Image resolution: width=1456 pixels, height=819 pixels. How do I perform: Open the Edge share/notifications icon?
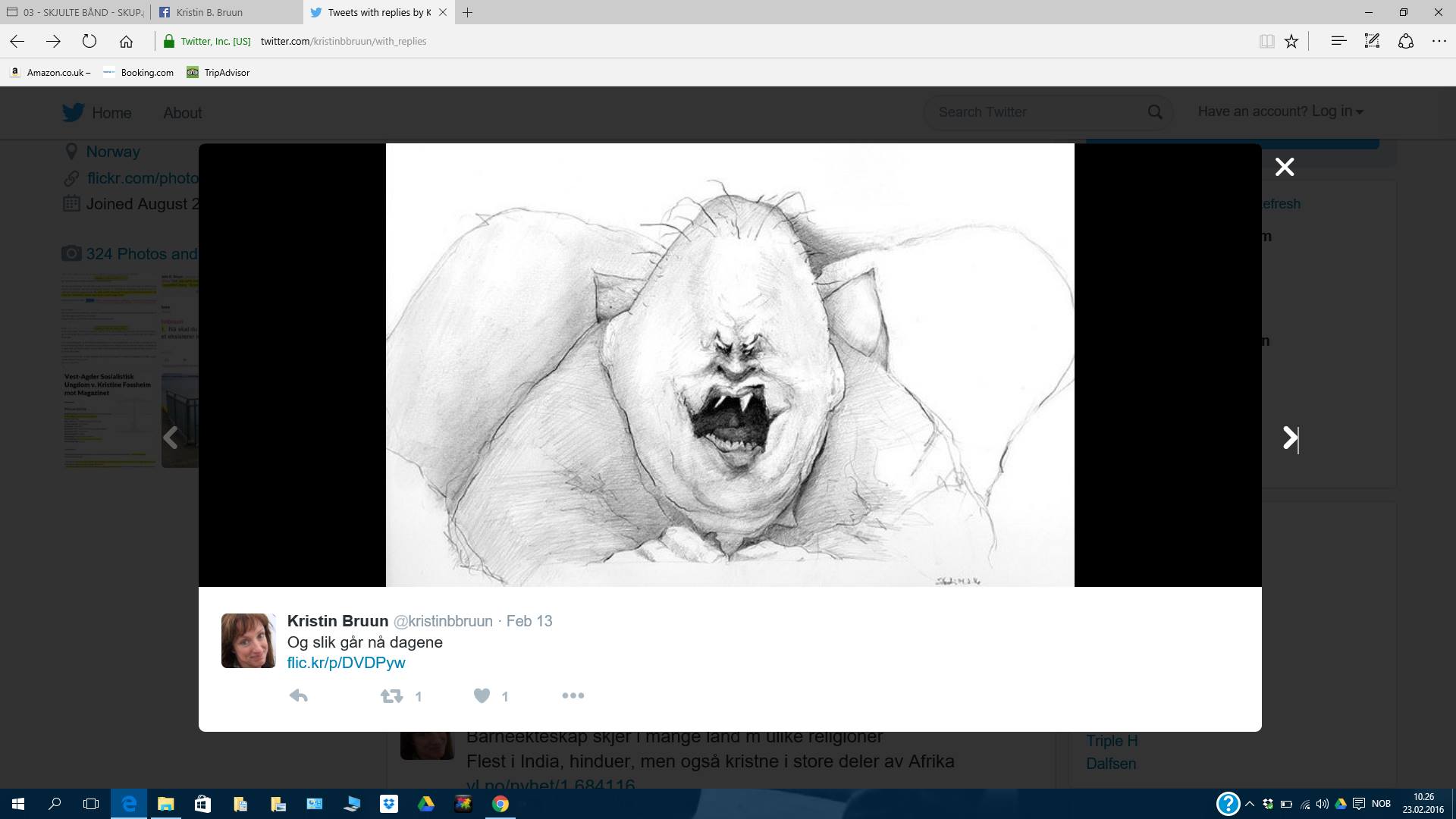(1405, 42)
